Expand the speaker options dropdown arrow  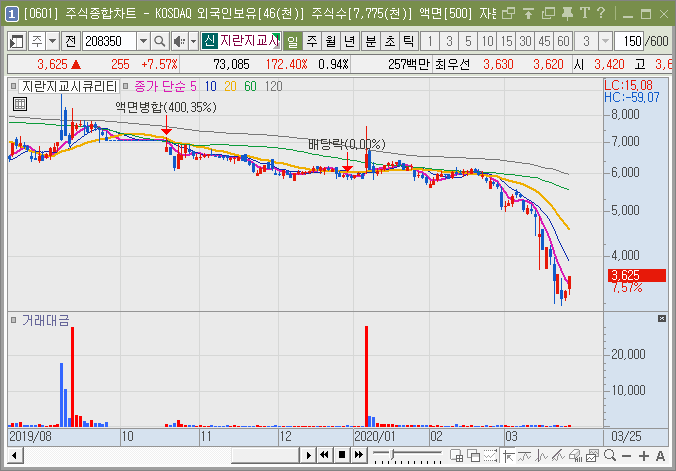point(193,41)
